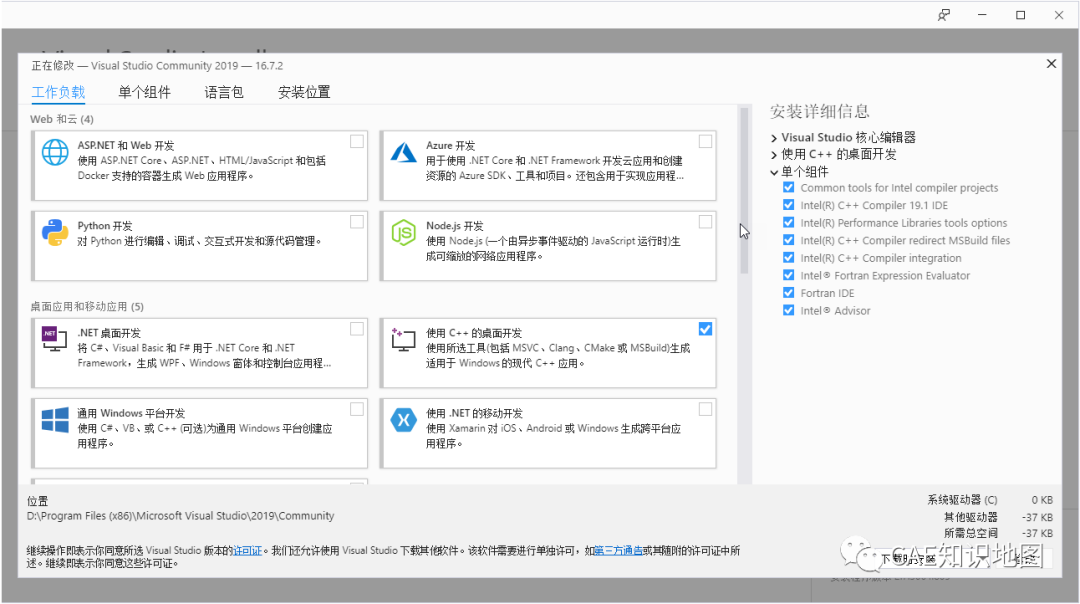This screenshot has height=604, width=1080.
Task: Enable the ASP.NET and Web development workload
Action: [357, 141]
